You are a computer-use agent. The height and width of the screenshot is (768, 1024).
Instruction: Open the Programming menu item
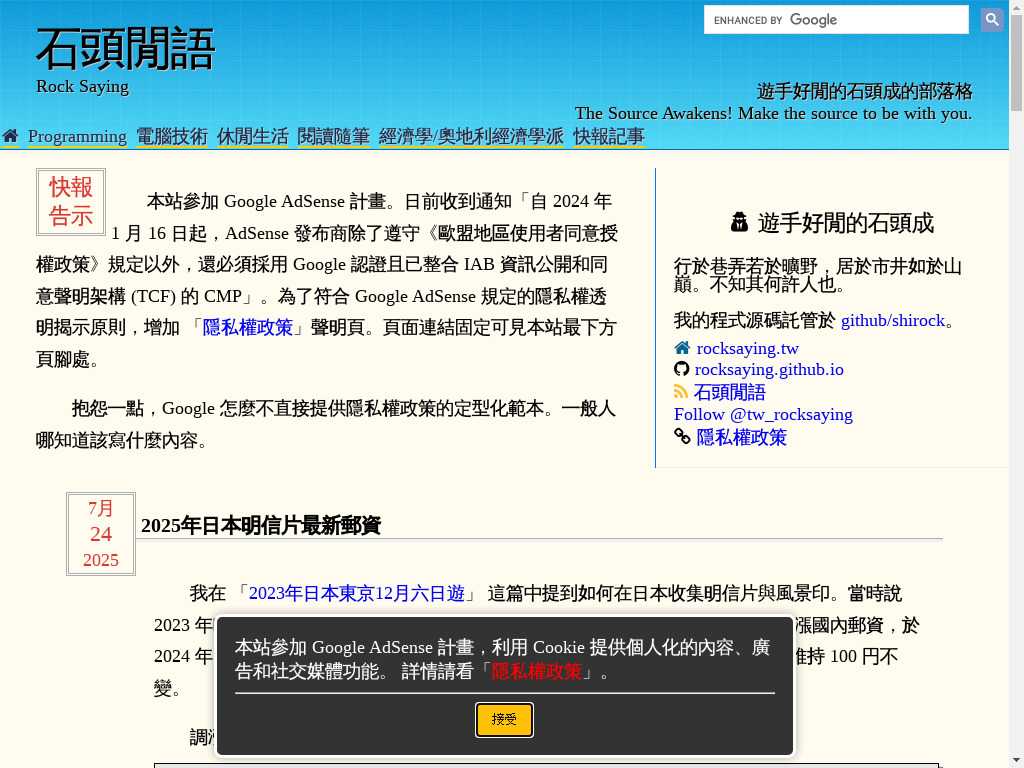[77, 136]
